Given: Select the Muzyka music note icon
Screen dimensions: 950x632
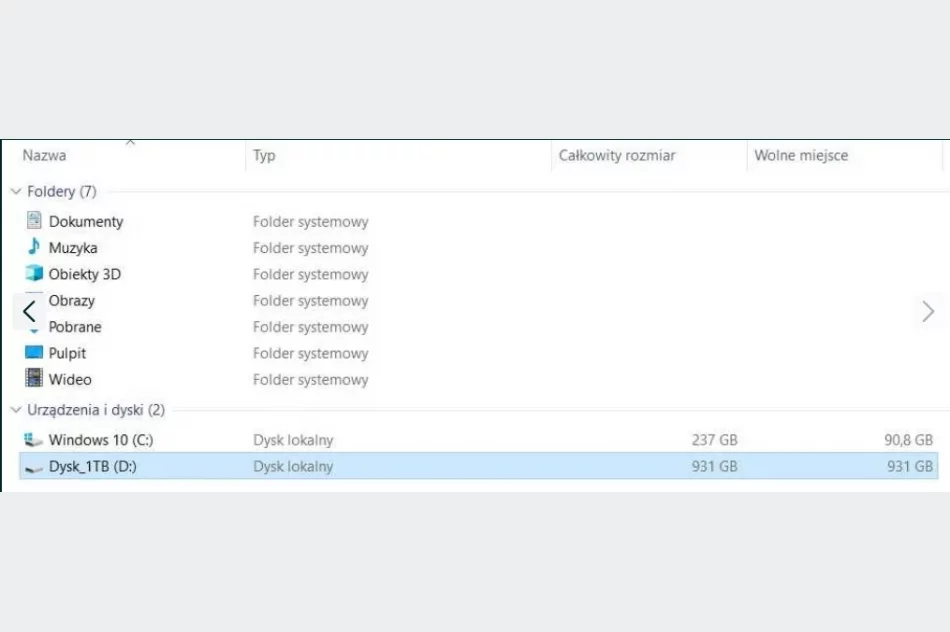Looking at the screenshot, I should tap(34, 247).
